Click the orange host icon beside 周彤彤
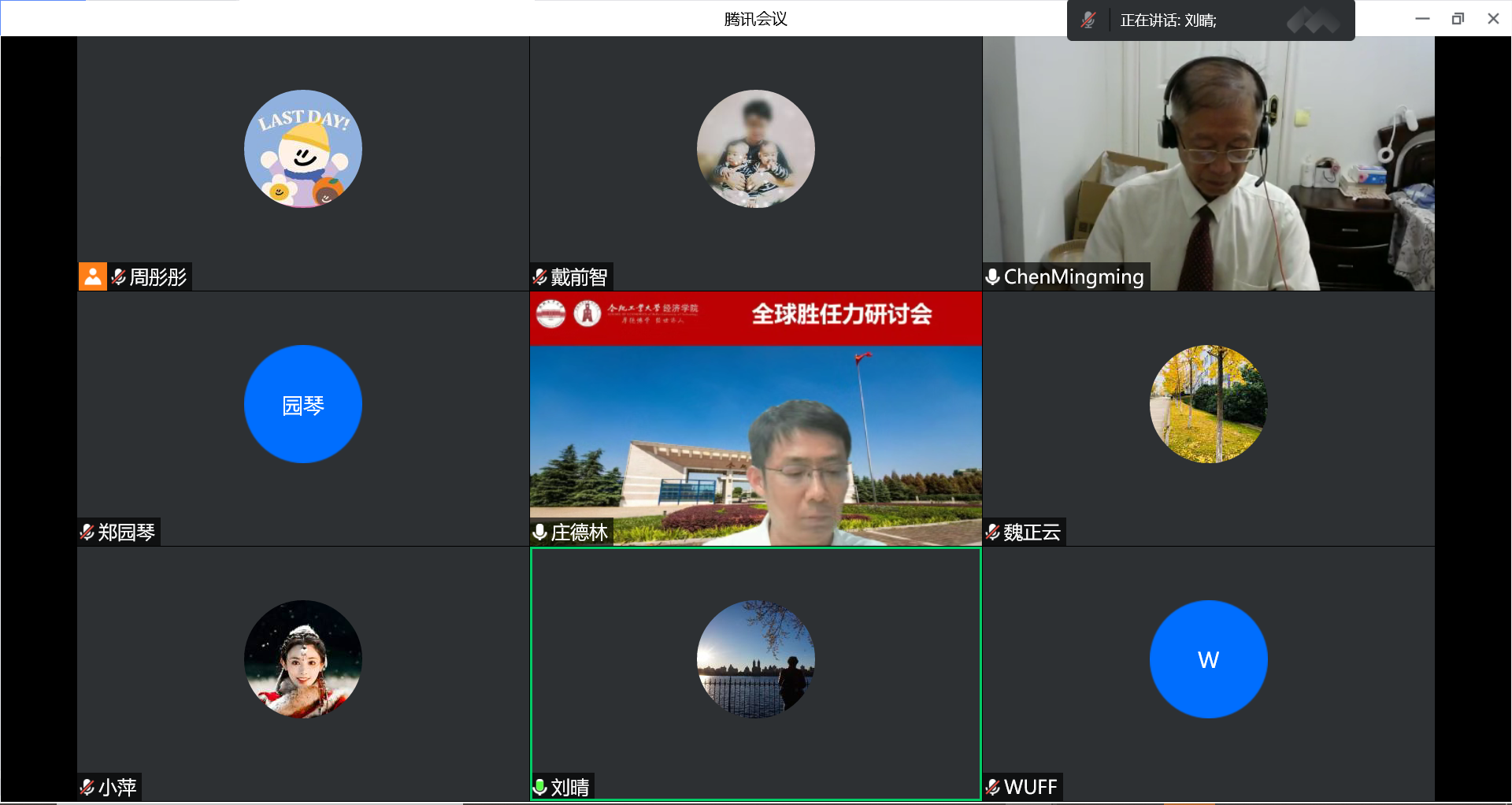The image size is (1512, 805). point(92,276)
